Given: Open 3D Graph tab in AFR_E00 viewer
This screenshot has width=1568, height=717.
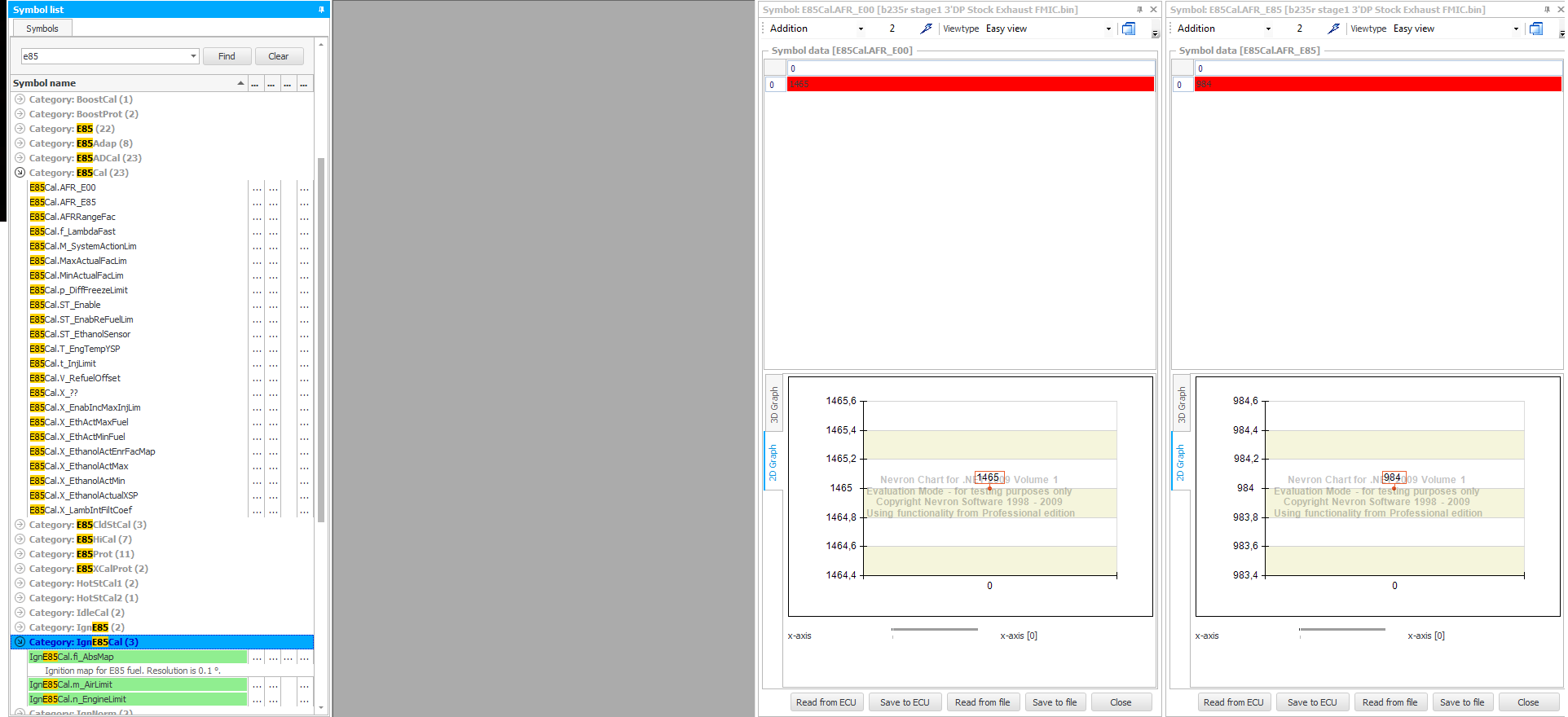Looking at the screenshot, I should (773, 404).
